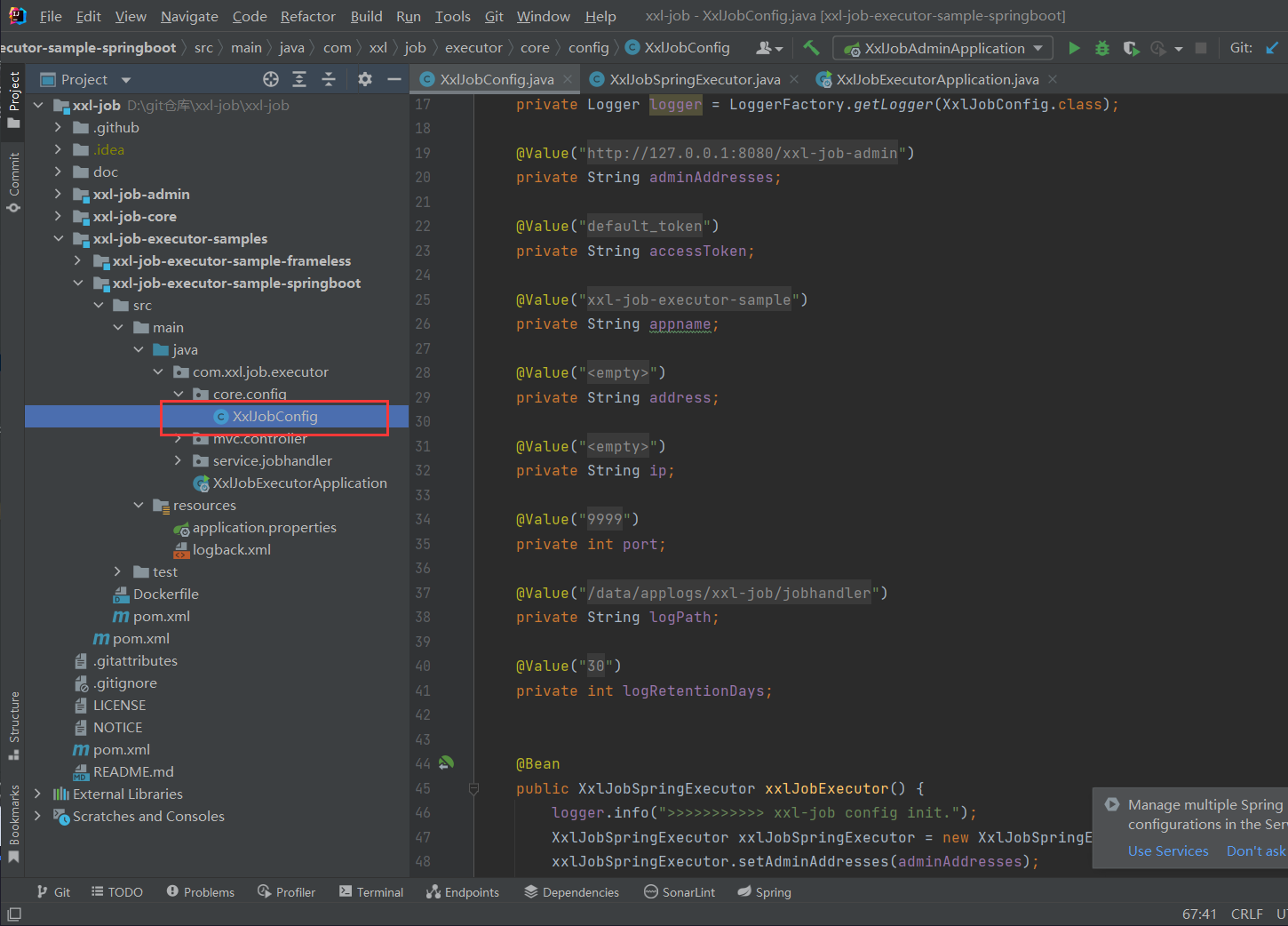This screenshot has width=1288, height=926.
Task: Run XxlJobAdminApplication with the green play icon
Action: 1074,48
